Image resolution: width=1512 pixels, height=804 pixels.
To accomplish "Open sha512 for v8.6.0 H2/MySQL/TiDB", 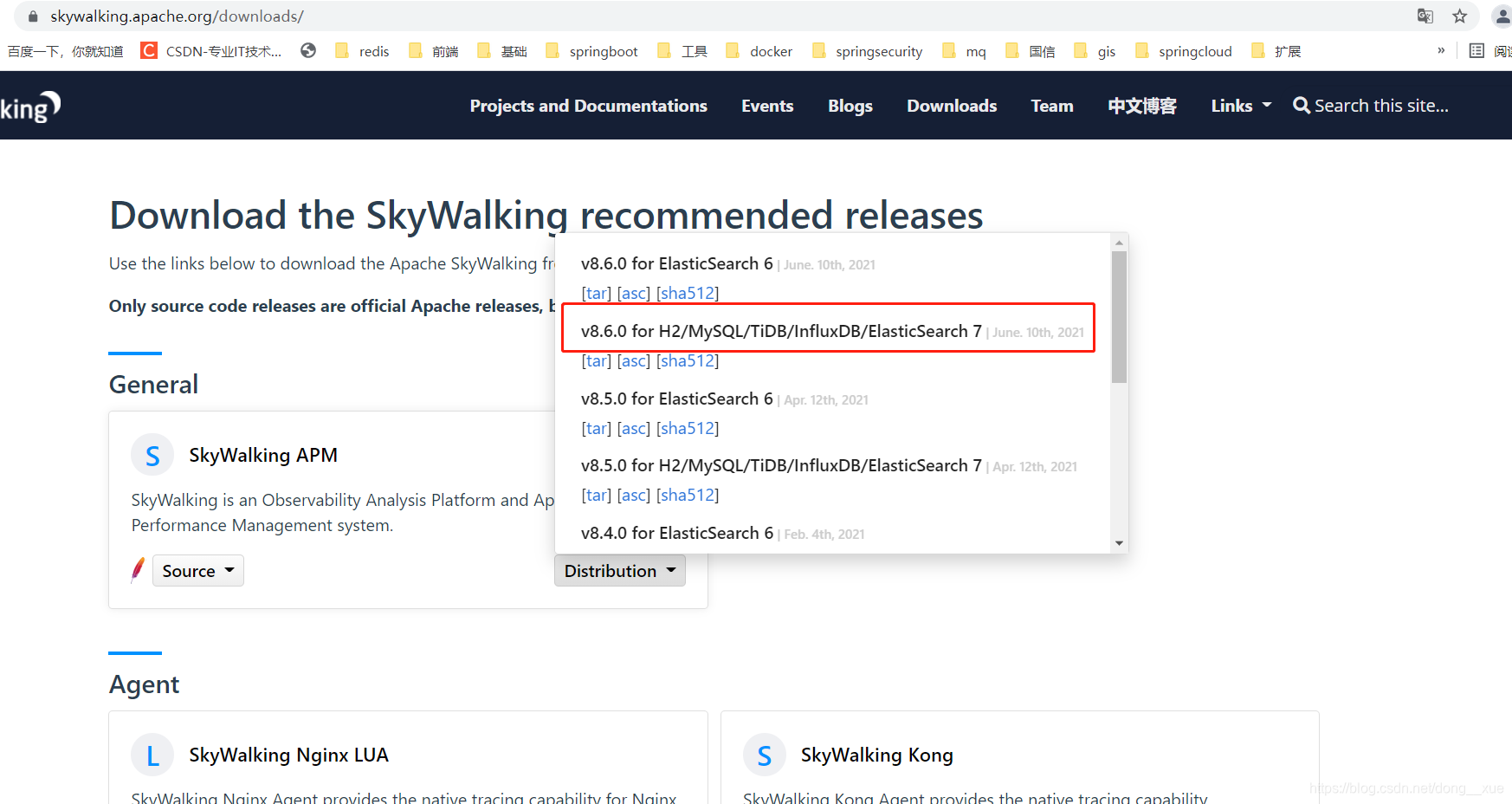I will tap(688, 360).
